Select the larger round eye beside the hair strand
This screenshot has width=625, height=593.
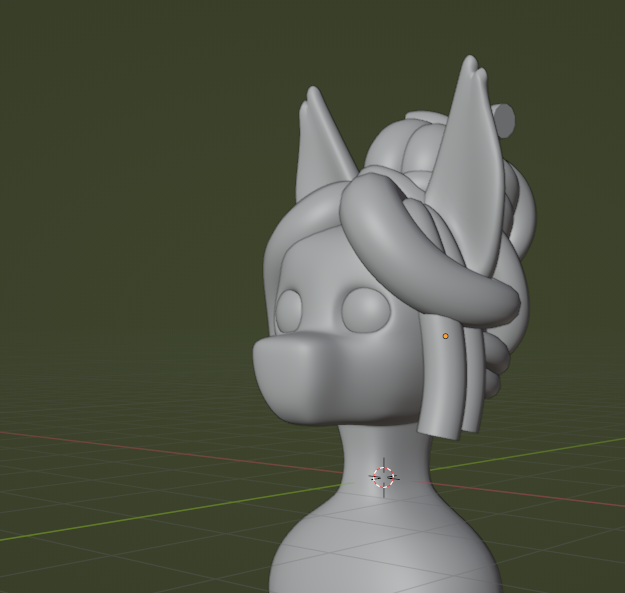coord(365,310)
